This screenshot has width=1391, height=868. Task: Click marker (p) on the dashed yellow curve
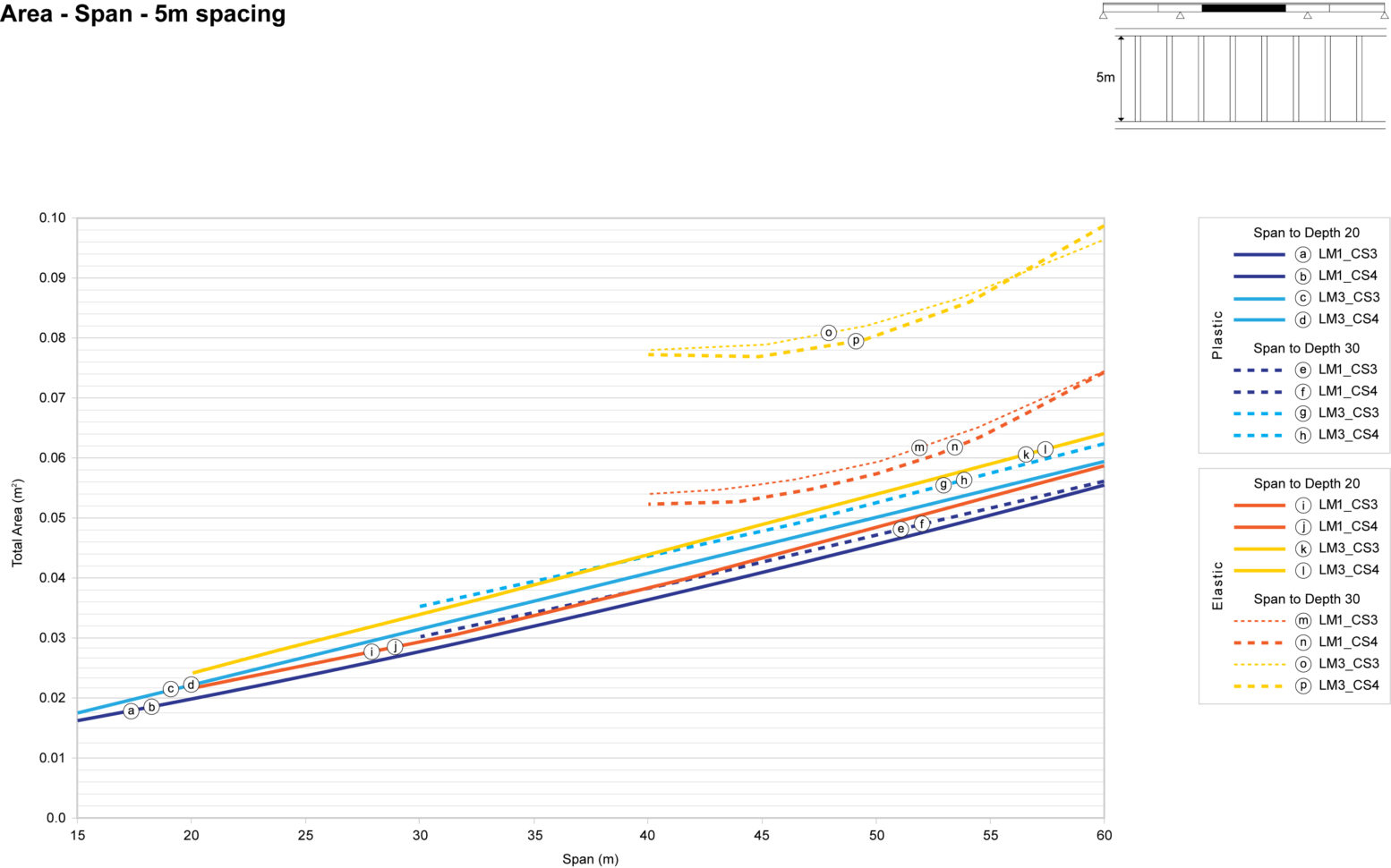856,341
